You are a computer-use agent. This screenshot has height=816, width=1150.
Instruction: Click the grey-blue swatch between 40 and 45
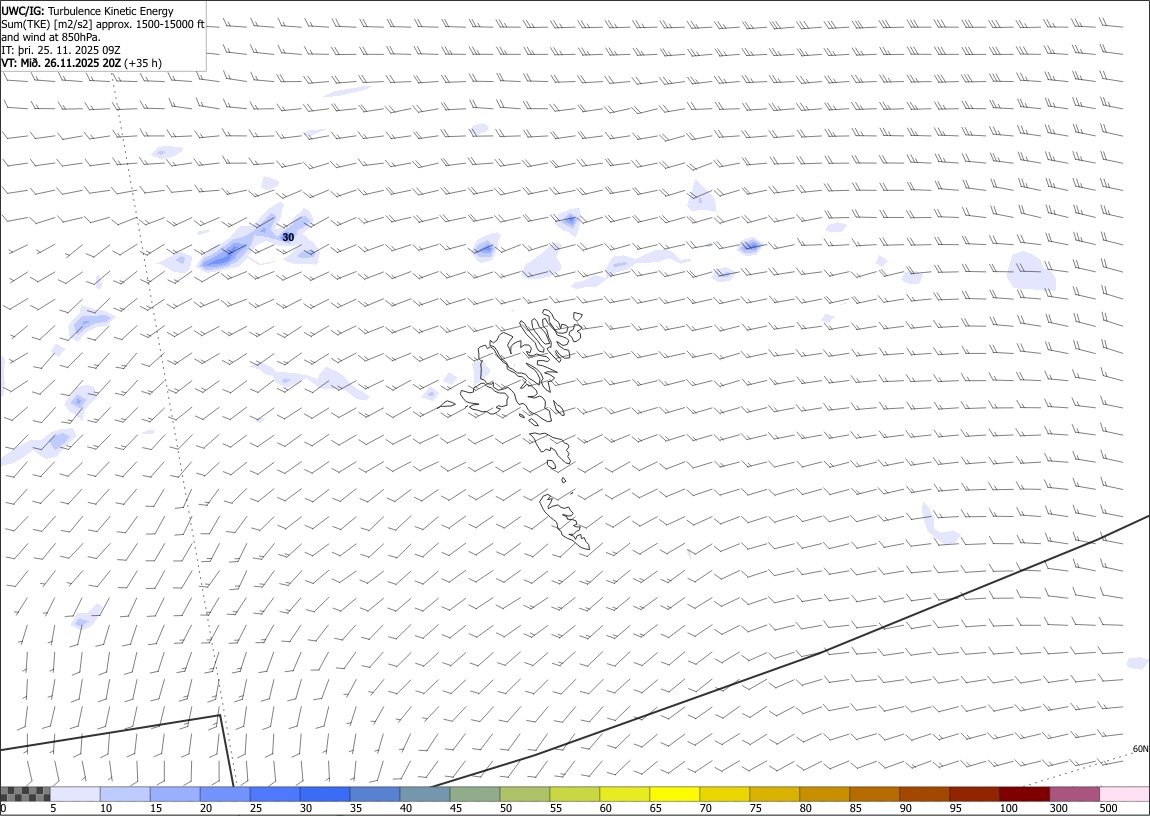[425, 794]
